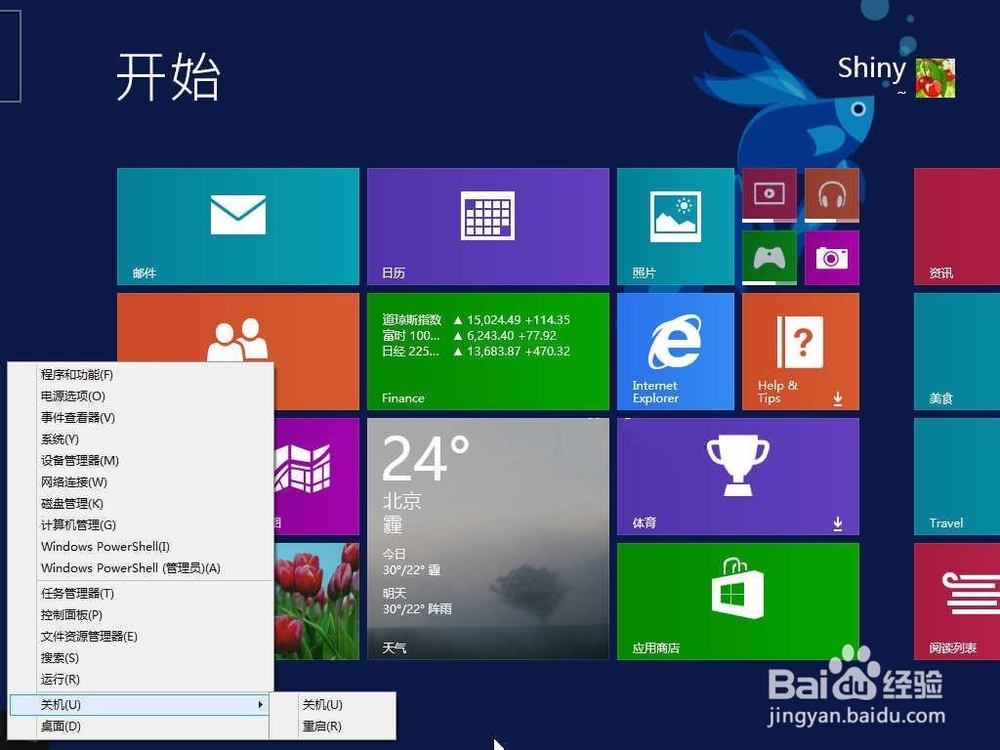Open the News (资讯) tile
This screenshot has width=1000, height=750.
957,226
